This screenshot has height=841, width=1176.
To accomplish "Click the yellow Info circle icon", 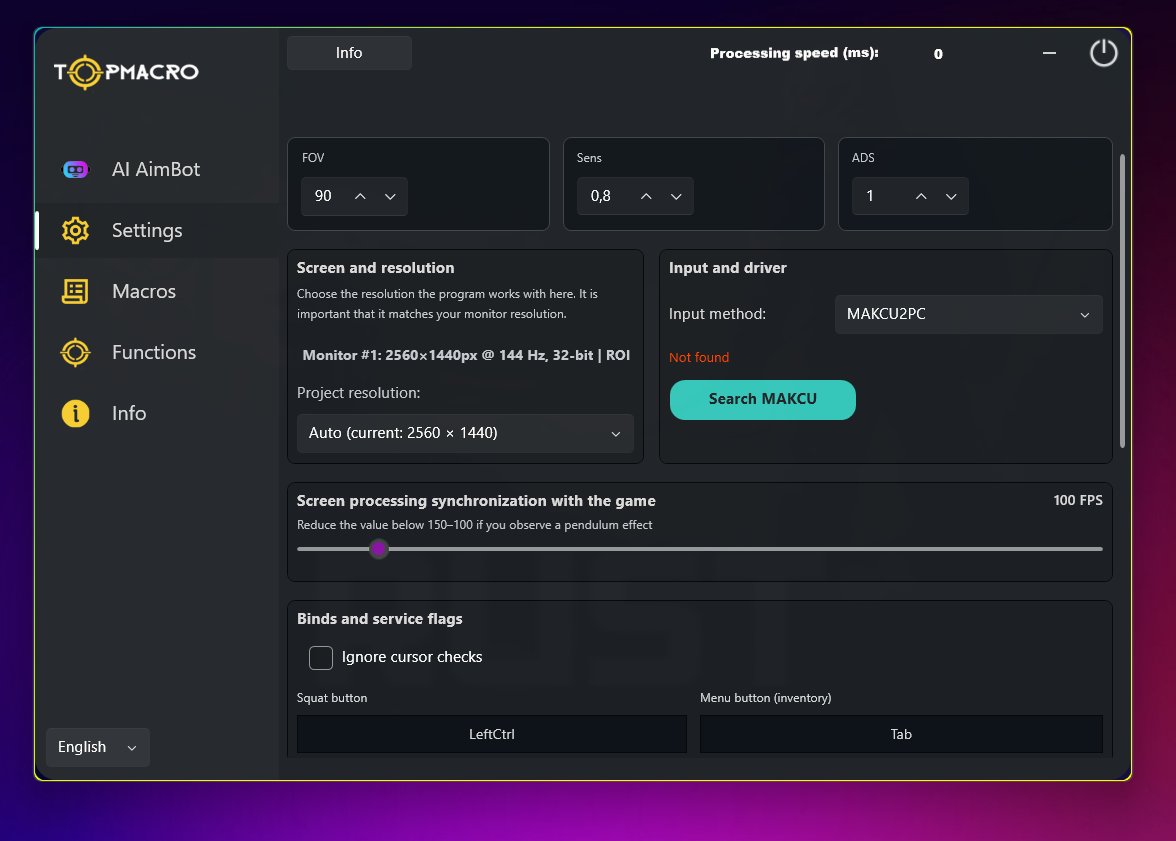I will pyautogui.click(x=75, y=413).
